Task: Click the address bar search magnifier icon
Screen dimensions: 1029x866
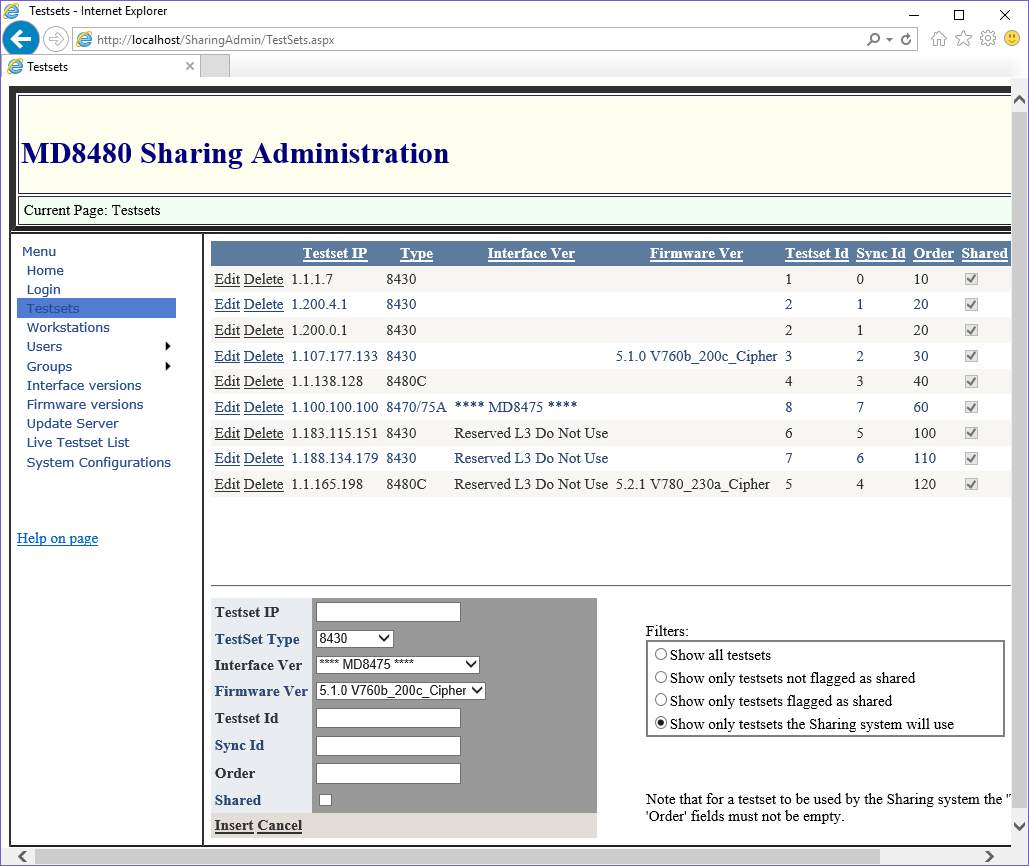Action: click(x=873, y=39)
